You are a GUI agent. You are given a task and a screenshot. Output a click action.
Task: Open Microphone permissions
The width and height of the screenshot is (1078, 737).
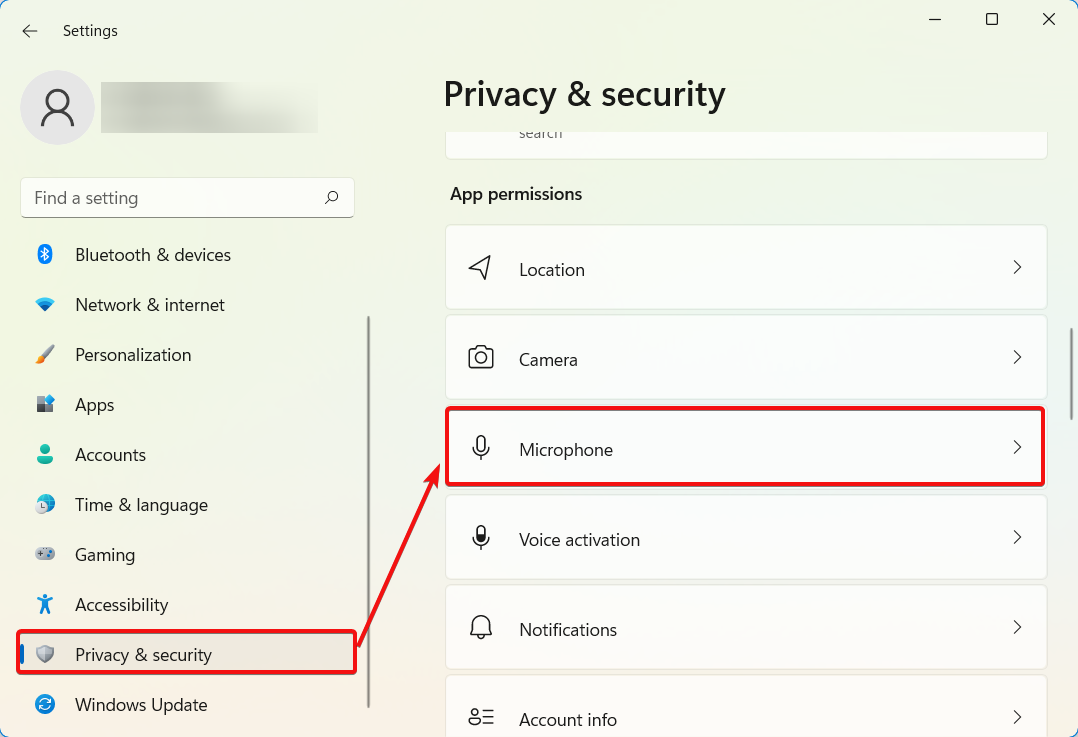coord(746,448)
